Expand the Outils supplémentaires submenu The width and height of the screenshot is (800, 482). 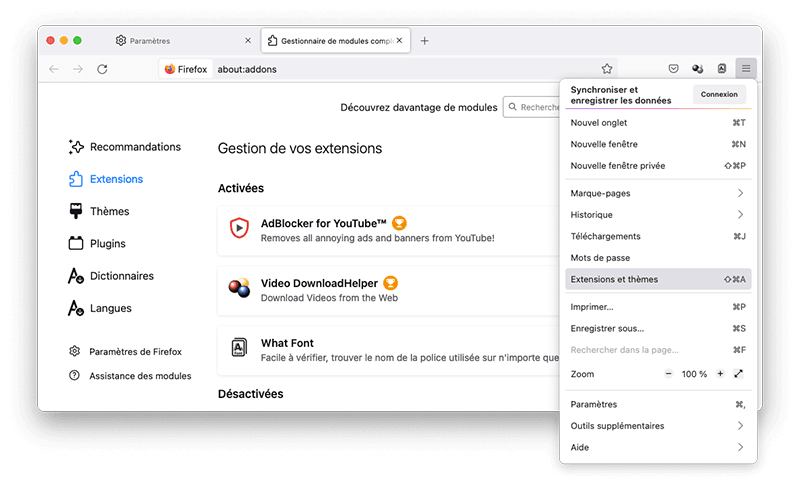[x=740, y=426]
